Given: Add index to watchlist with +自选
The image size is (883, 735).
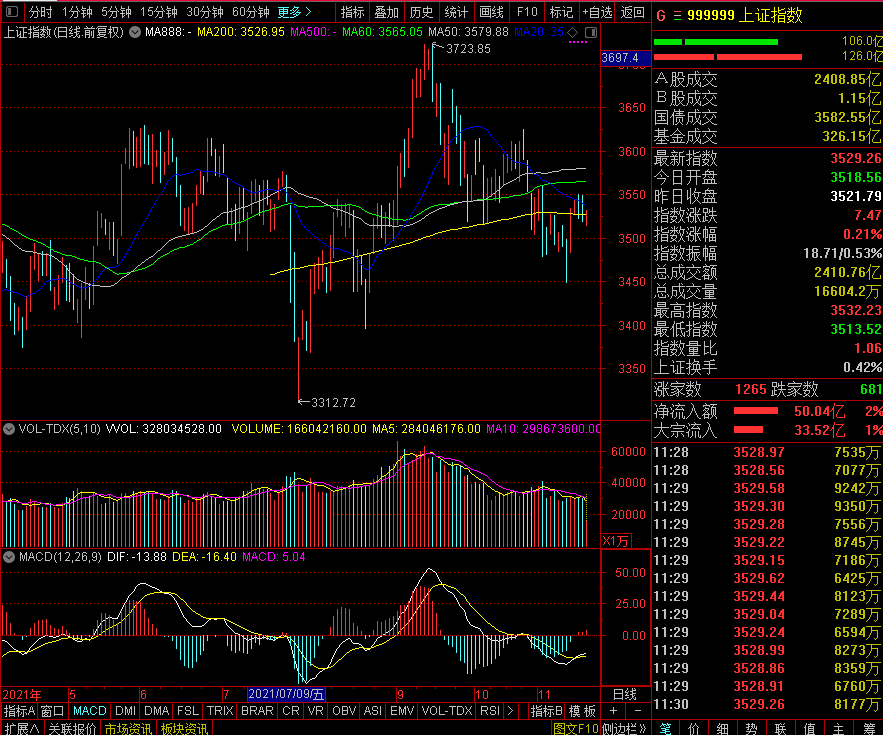Looking at the screenshot, I should pyautogui.click(x=596, y=12).
